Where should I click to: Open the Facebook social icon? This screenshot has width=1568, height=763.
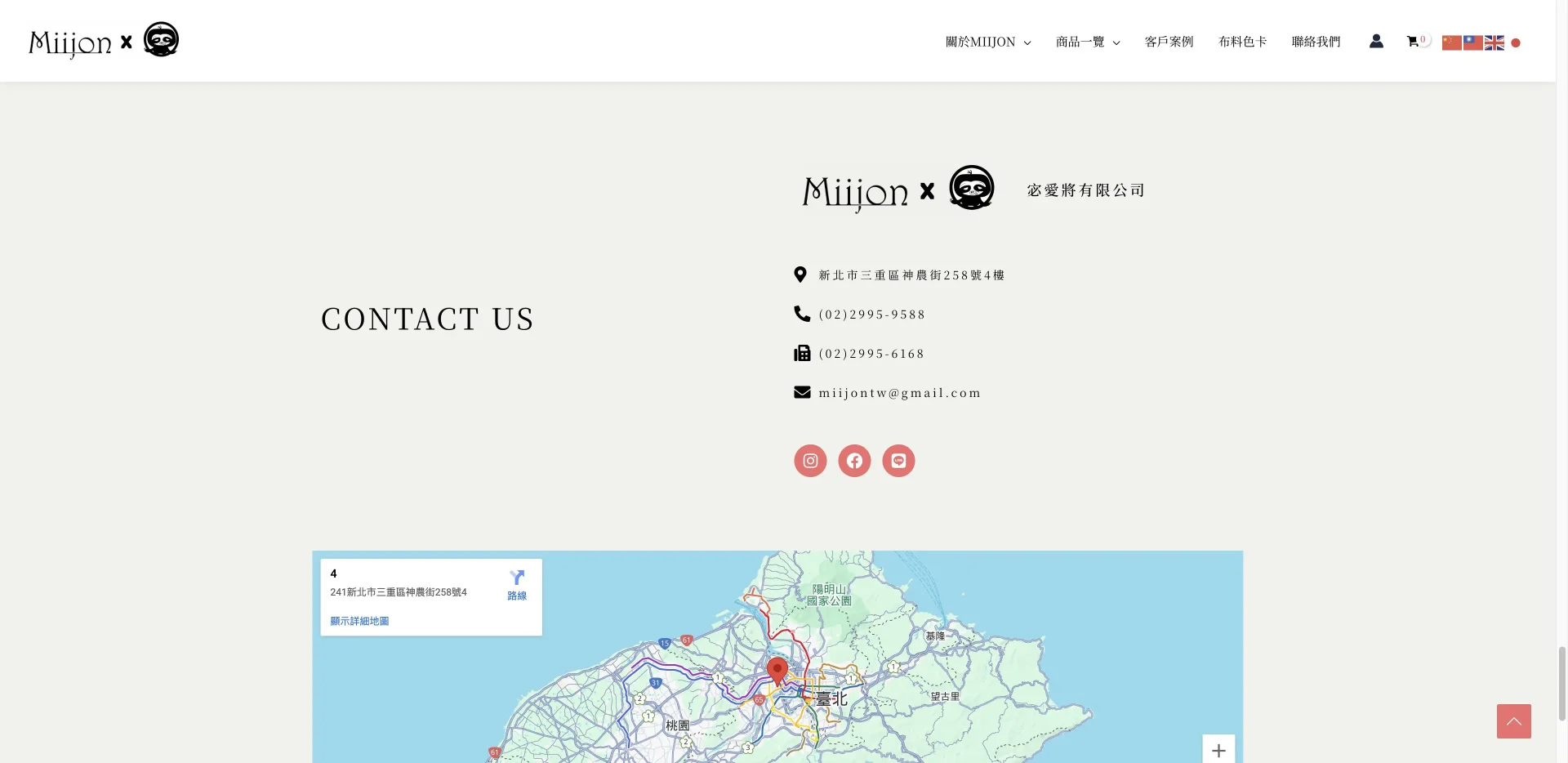point(854,461)
